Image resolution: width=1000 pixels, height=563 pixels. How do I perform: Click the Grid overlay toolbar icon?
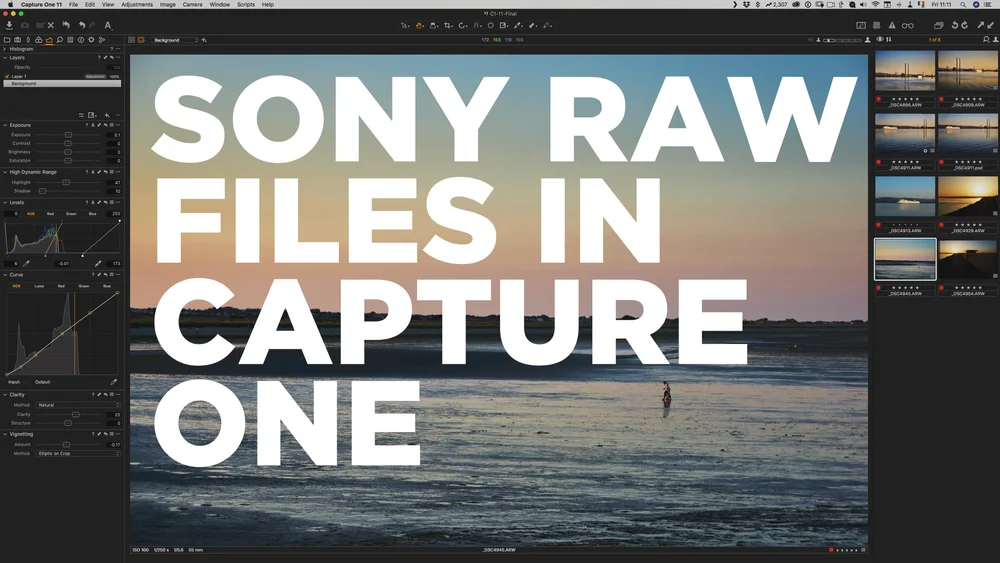[876, 26]
